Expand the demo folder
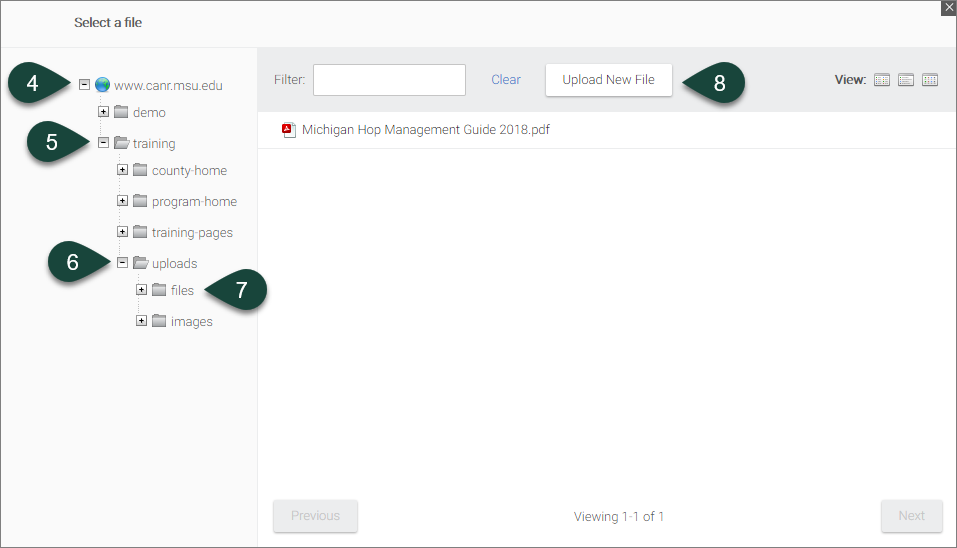 click(x=103, y=112)
